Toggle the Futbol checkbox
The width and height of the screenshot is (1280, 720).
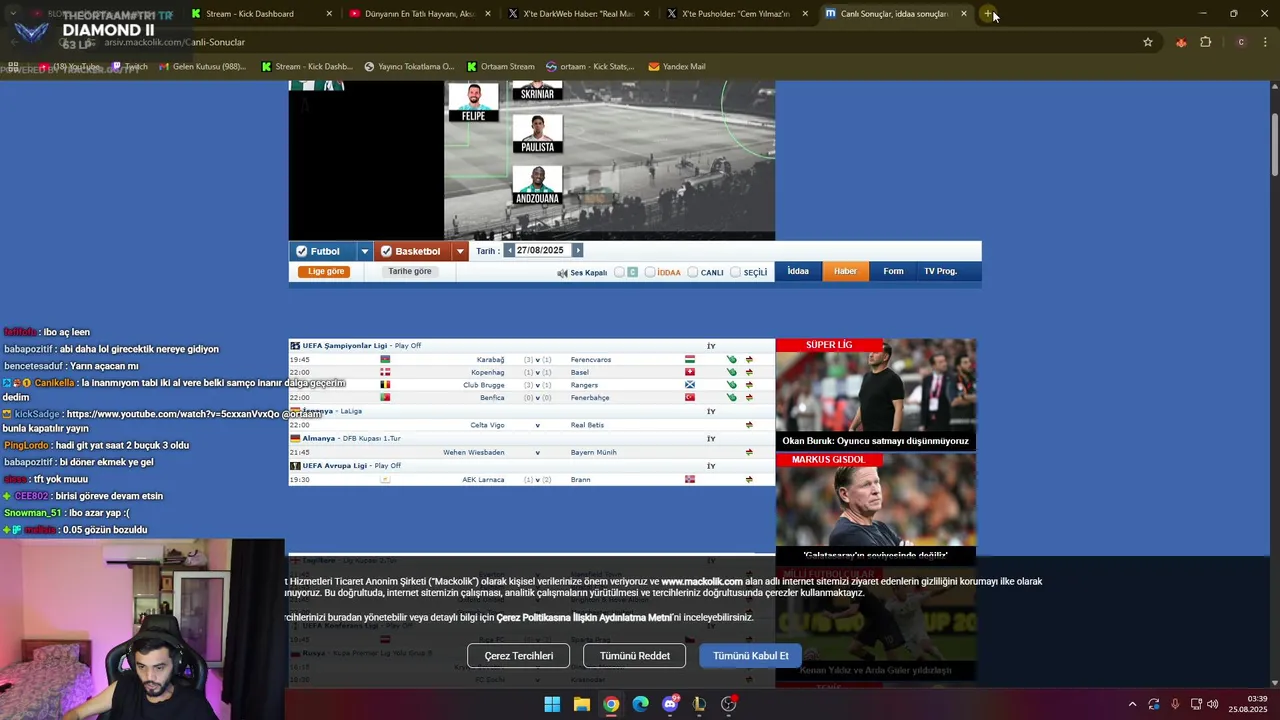click(x=302, y=251)
